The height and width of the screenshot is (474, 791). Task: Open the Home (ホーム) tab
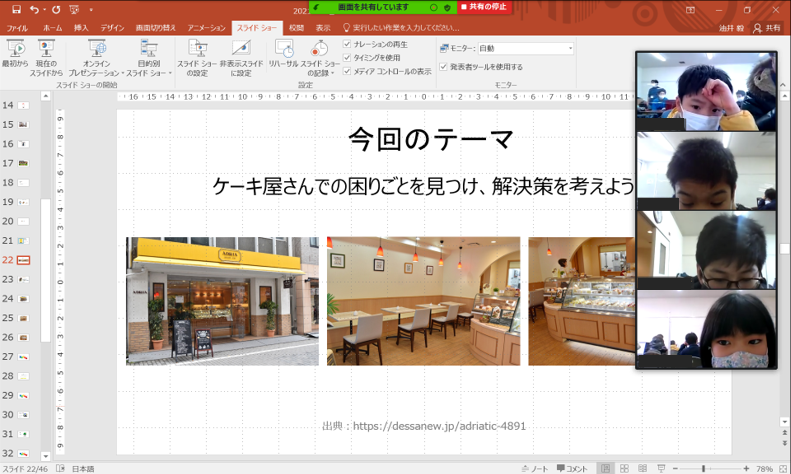pyautogui.click(x=52, y=28)
